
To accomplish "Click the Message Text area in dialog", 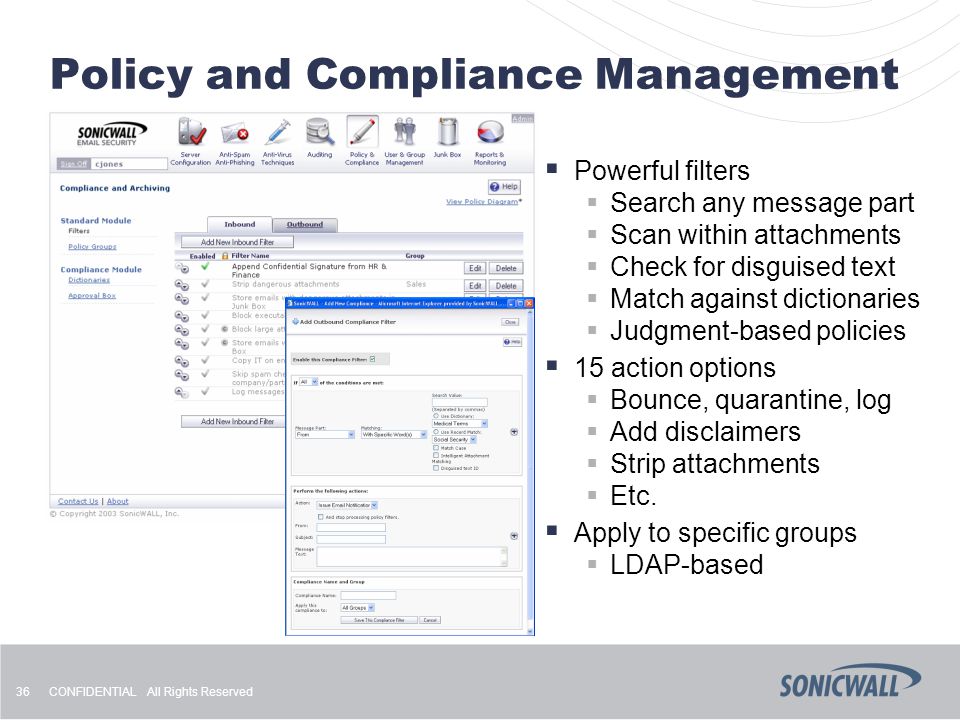I will coord(411,557).
